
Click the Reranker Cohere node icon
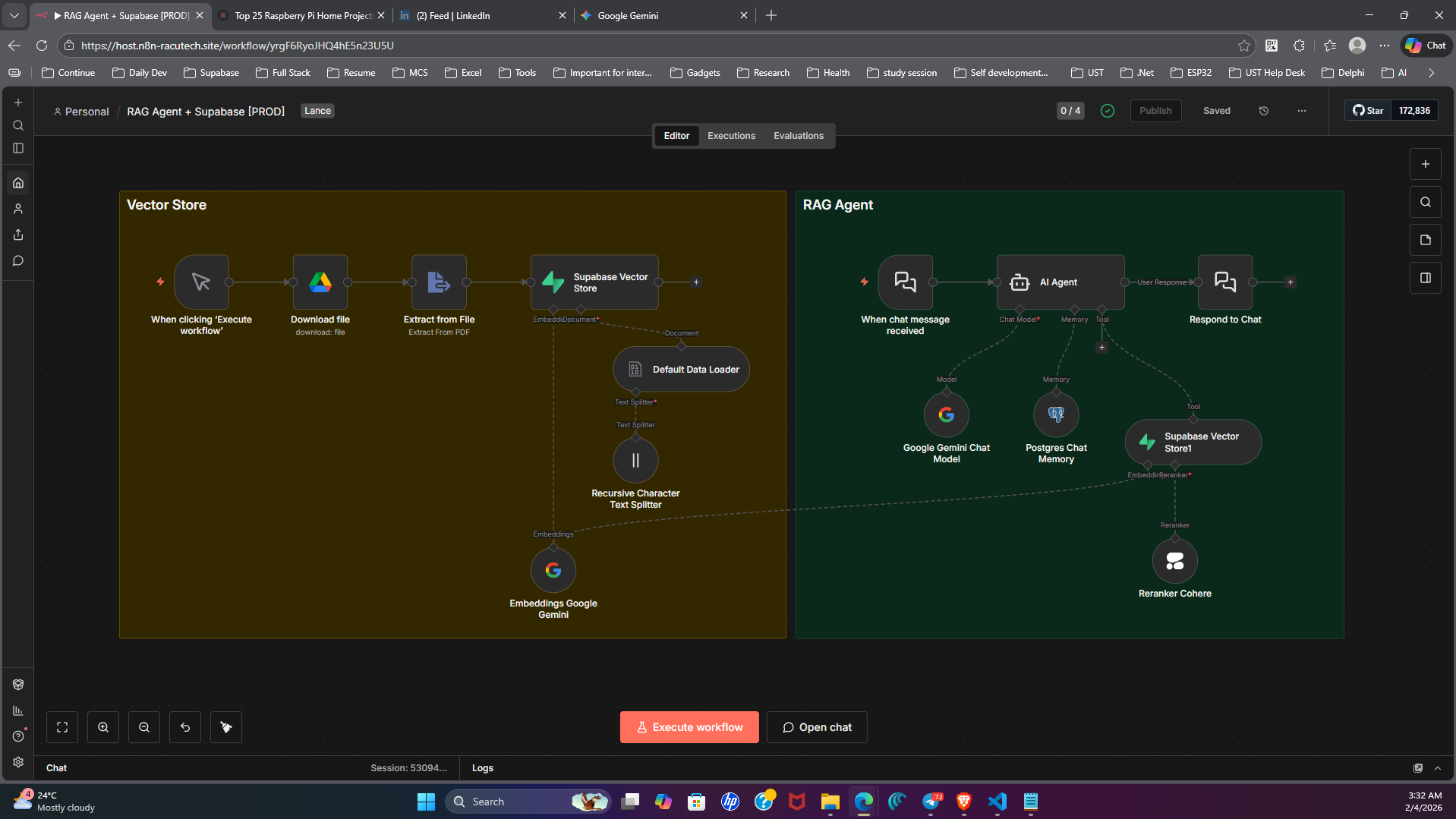(x=1174, y=562)
